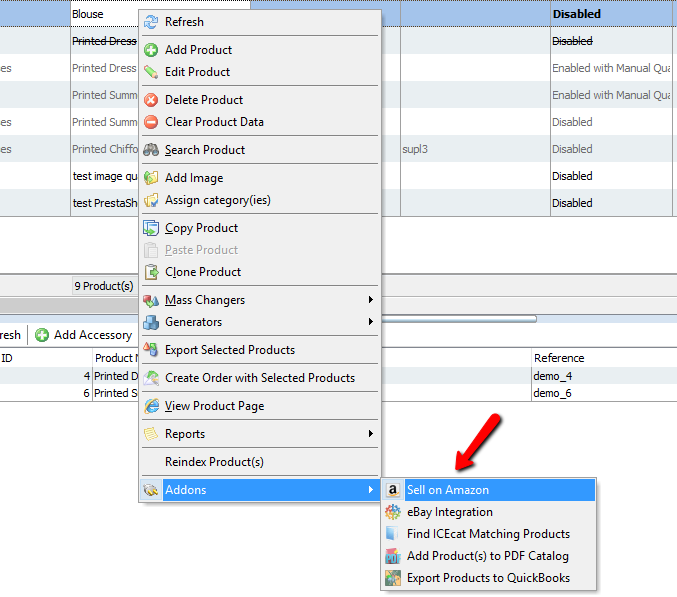
Task: Click the Amazon logo icon
Action: (x=392, y=490)
